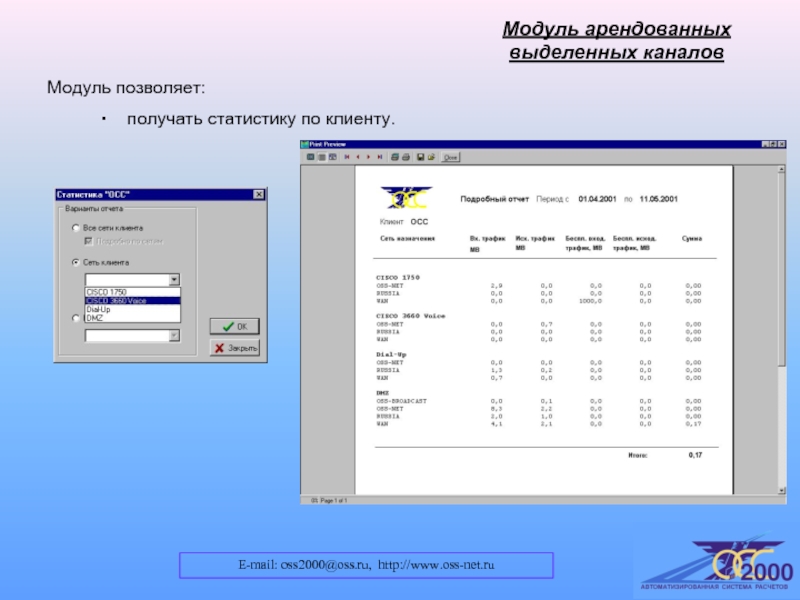
Task: Click the start date 01.04.2001 in report
Action: point(597,199)
